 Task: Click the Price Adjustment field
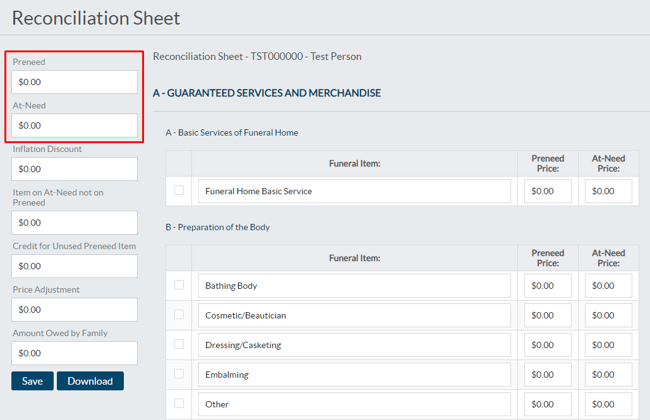coord(75,310)
